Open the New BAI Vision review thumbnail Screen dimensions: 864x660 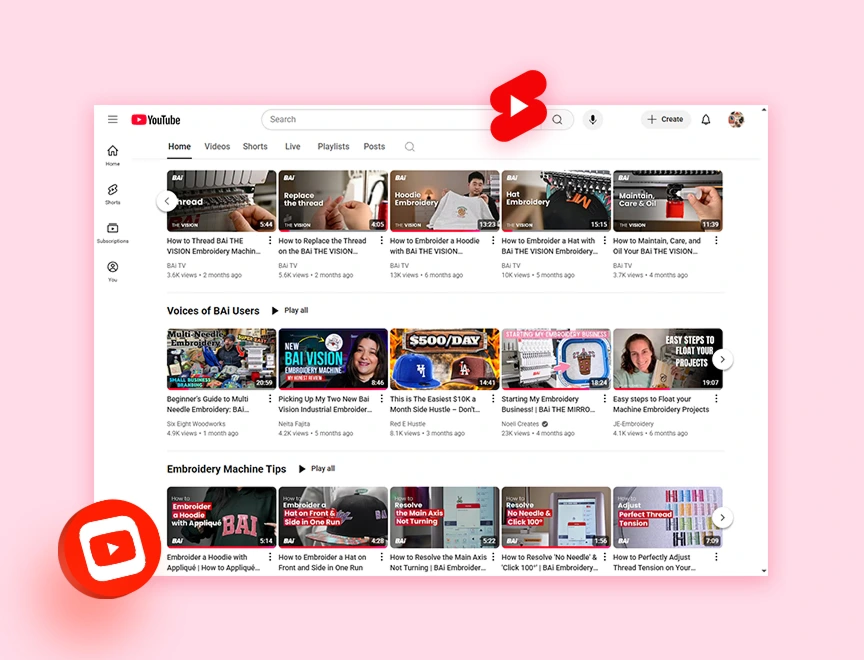[x=333, y=359]
